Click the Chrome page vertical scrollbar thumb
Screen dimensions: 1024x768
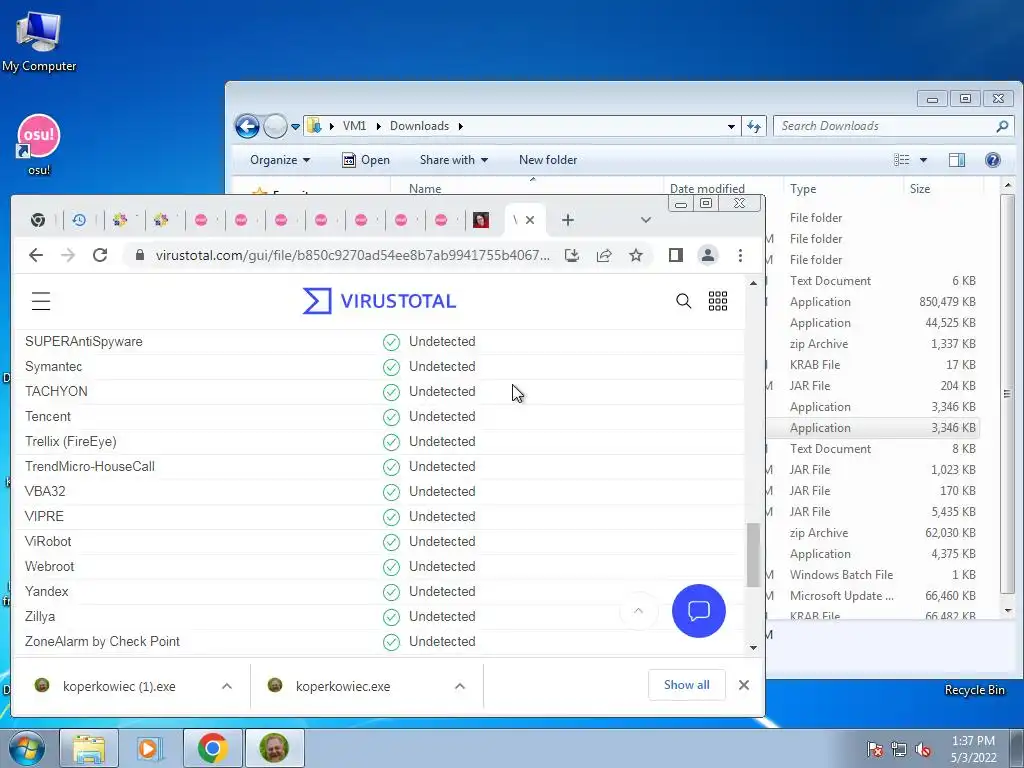753,555
